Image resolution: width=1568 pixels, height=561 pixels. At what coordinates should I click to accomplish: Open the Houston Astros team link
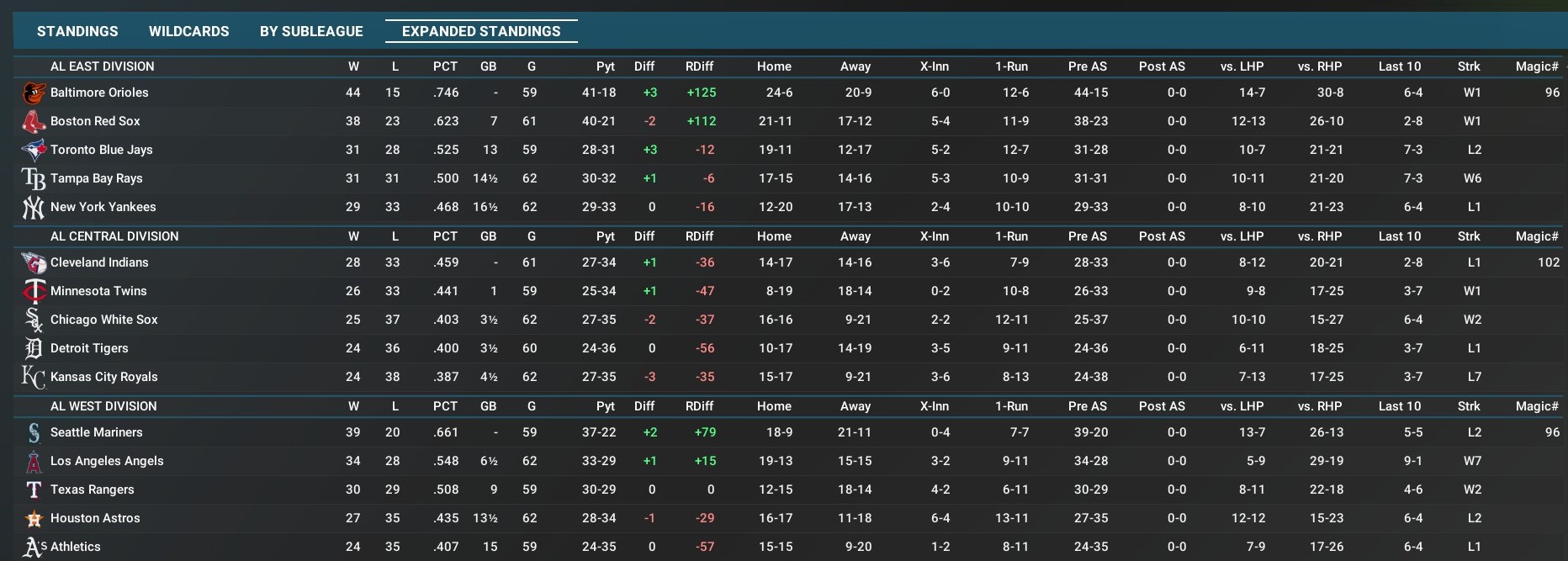pos(95,518)
